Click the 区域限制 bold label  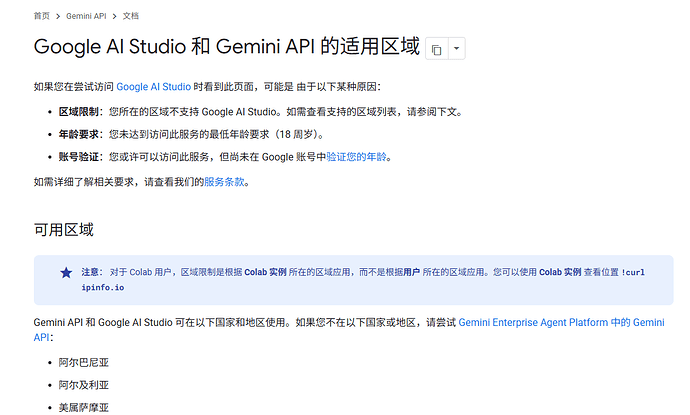(x=79, y=112)
